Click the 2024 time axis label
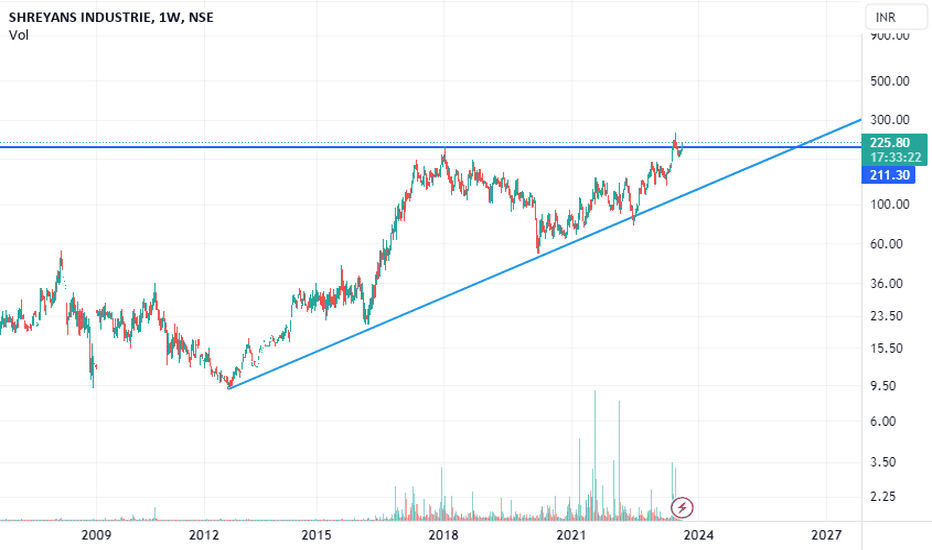Image resolution: width=932 pixels, height=550 pixels. point(698,535)
